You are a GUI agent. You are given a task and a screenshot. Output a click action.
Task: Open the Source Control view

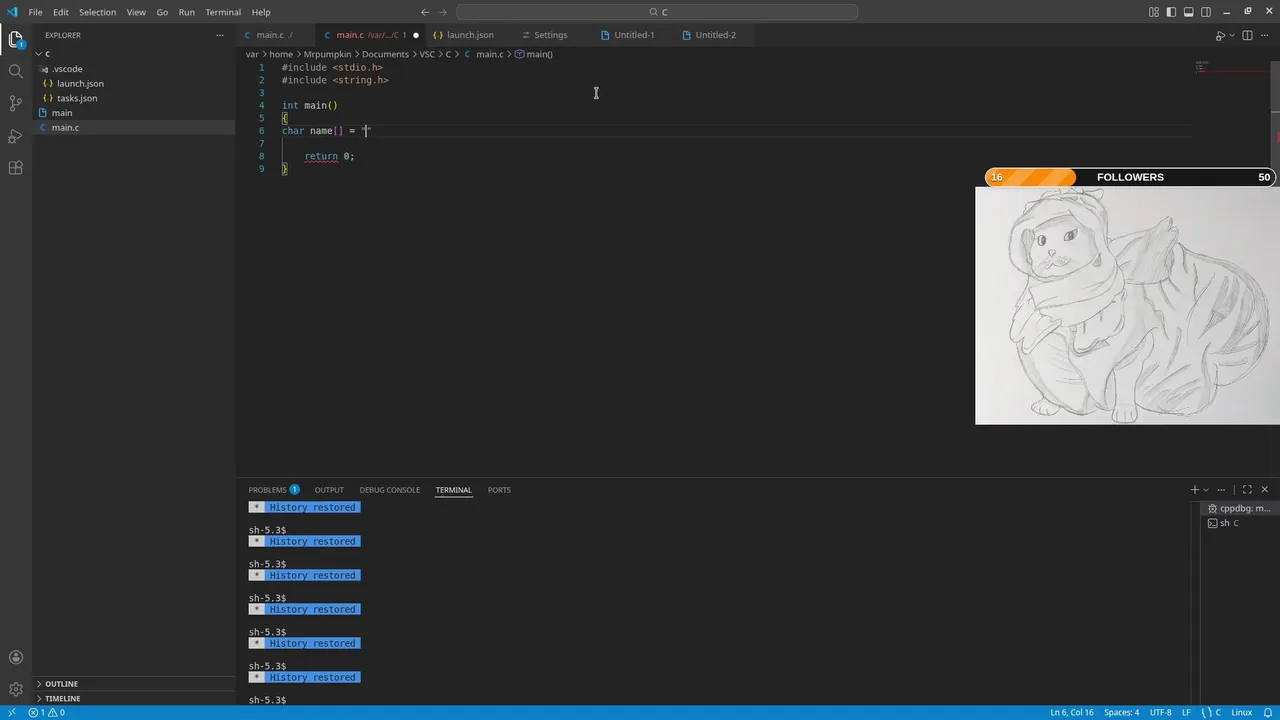pos(15,103)
